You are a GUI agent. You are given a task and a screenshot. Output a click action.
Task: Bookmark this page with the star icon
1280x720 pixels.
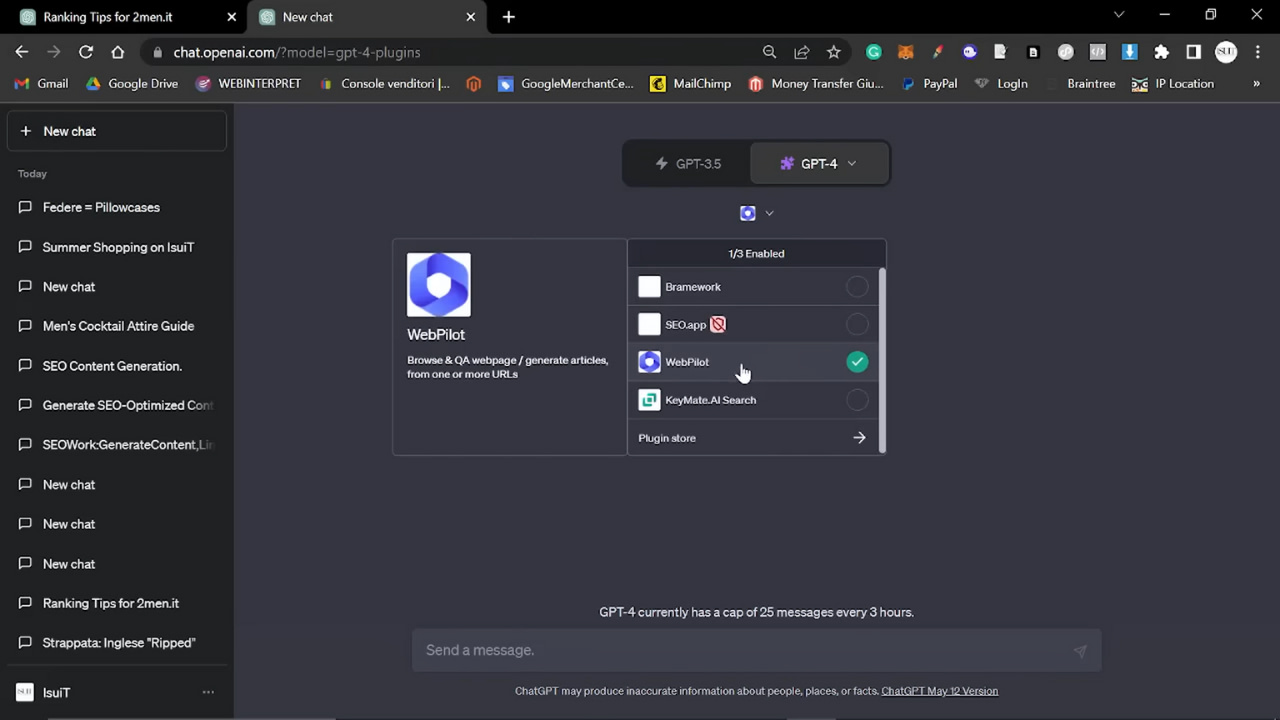[833, 52]
